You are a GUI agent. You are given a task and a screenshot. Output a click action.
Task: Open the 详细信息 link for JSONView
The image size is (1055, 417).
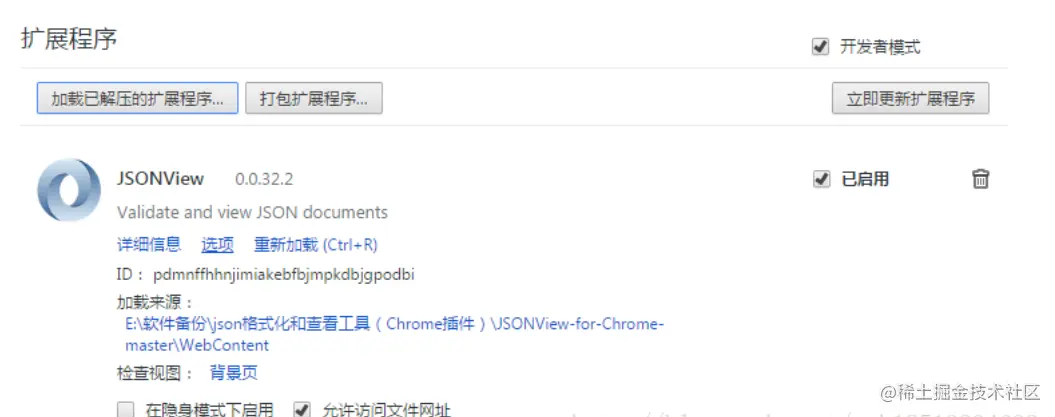(x=149, y=245)
